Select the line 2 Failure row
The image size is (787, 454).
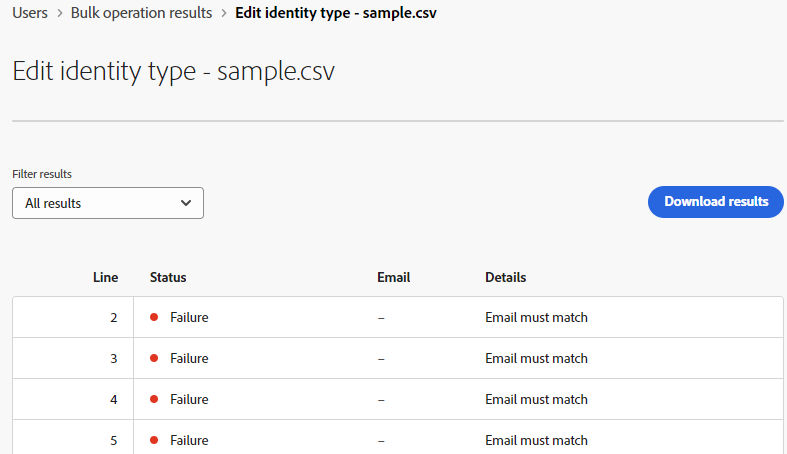tap(398, 317)
